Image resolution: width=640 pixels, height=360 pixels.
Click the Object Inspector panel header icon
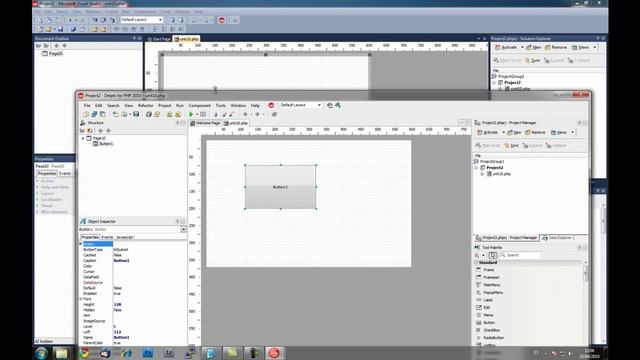click(83, 221)
